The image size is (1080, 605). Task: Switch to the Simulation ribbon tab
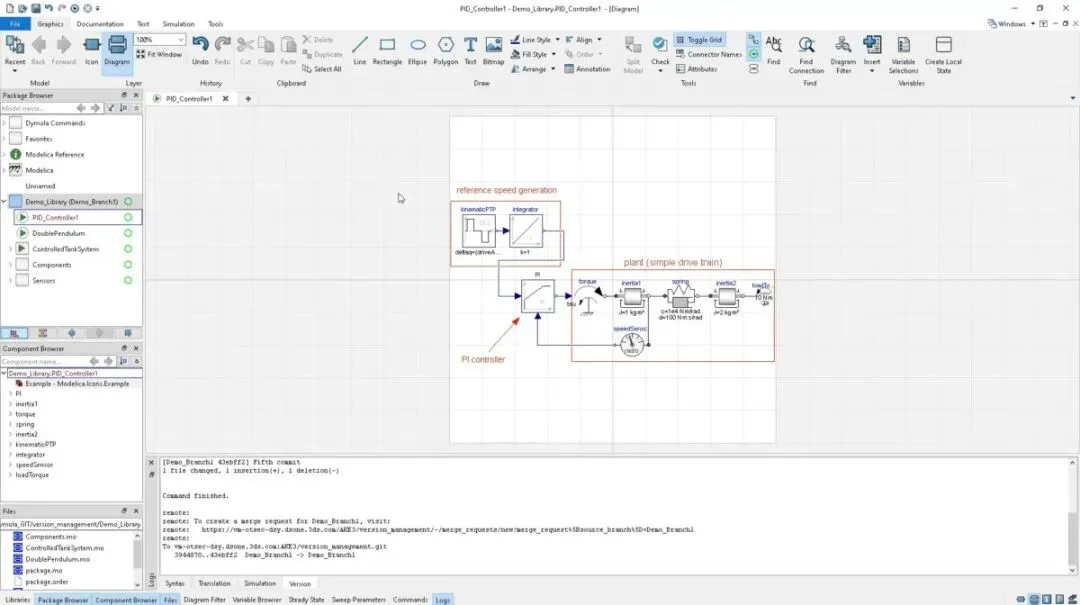click(x=178, y=23)
